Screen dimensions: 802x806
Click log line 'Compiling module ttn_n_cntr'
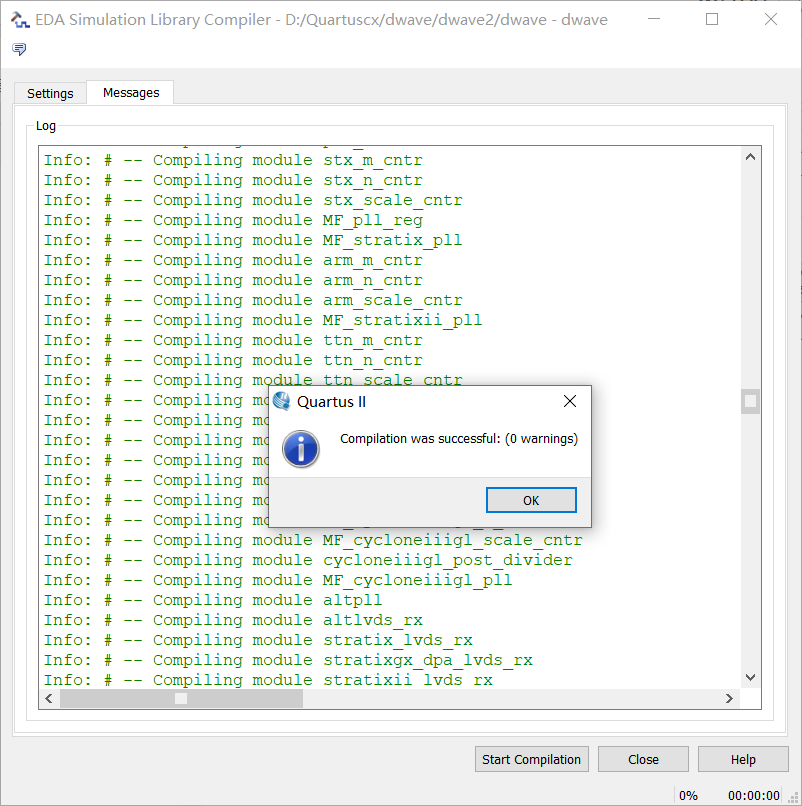233,361
